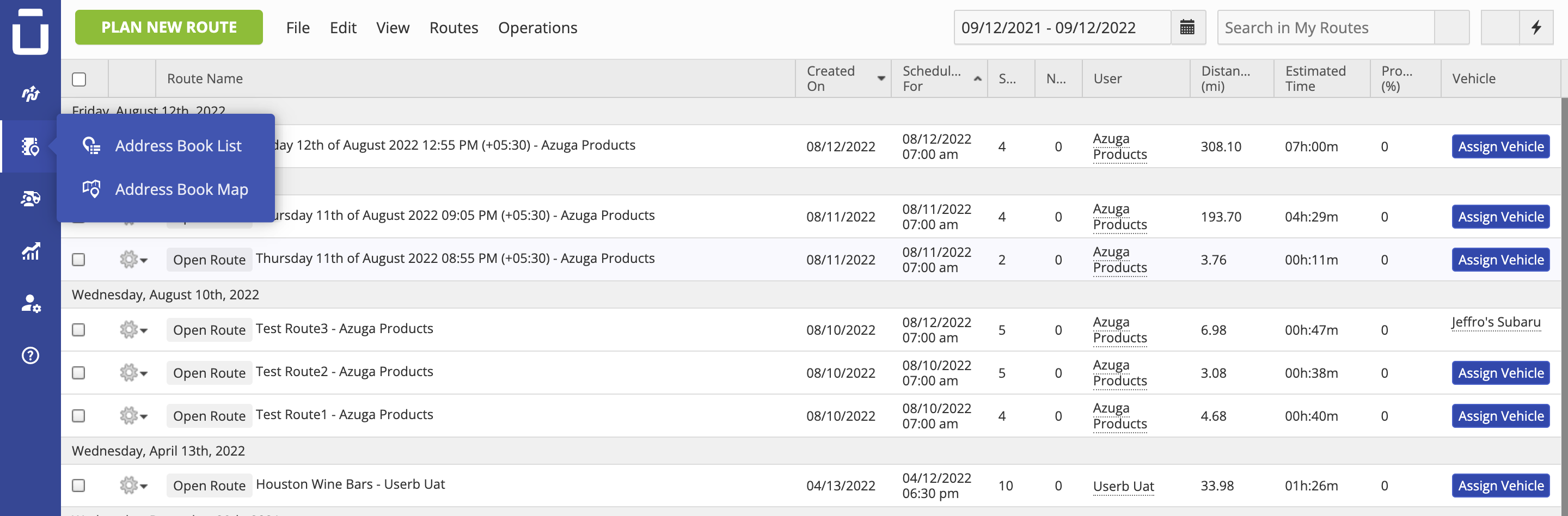Open user management via the user settings icon

pos(30,304)
